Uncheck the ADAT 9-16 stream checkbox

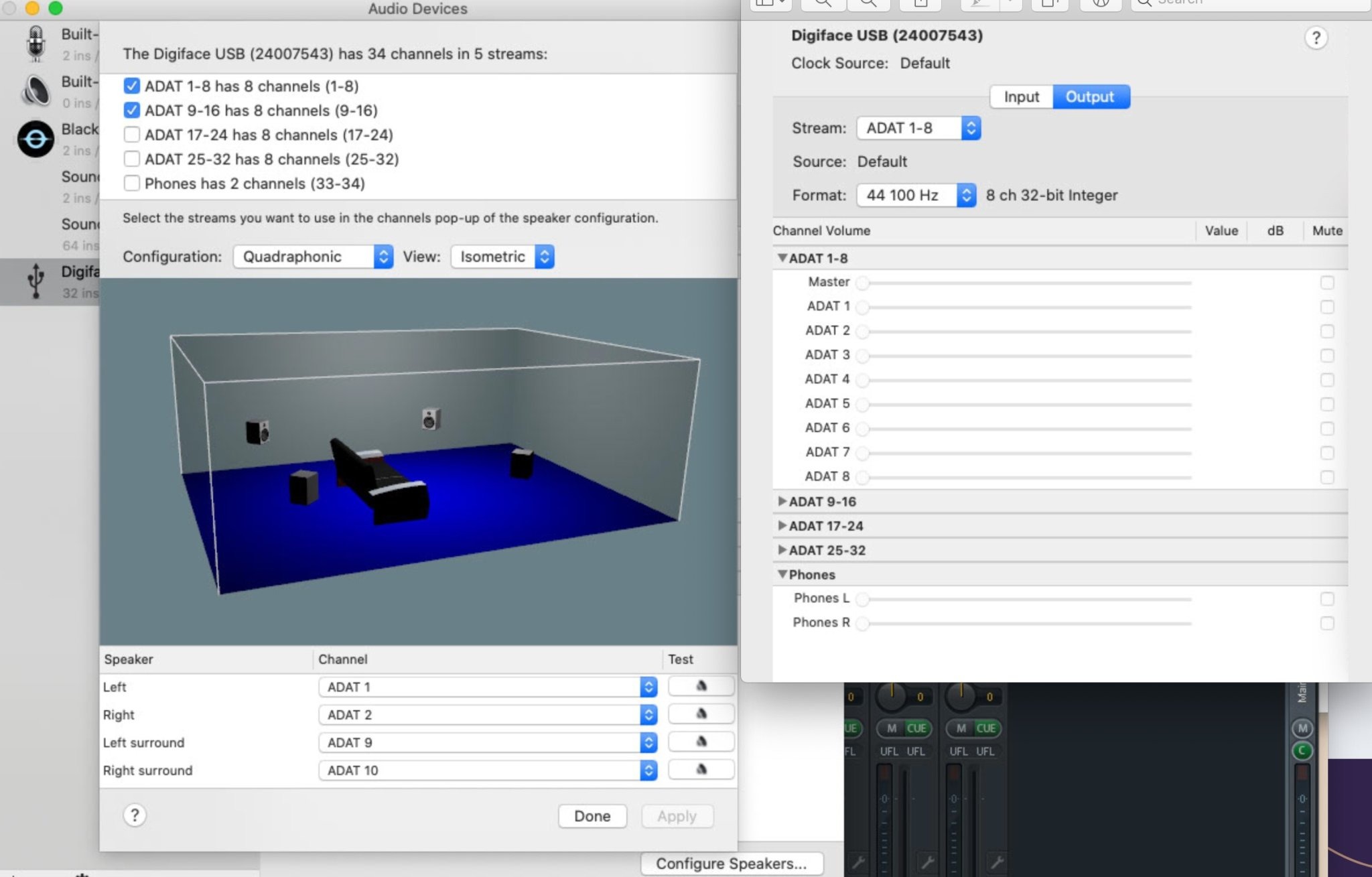(132, 110)
